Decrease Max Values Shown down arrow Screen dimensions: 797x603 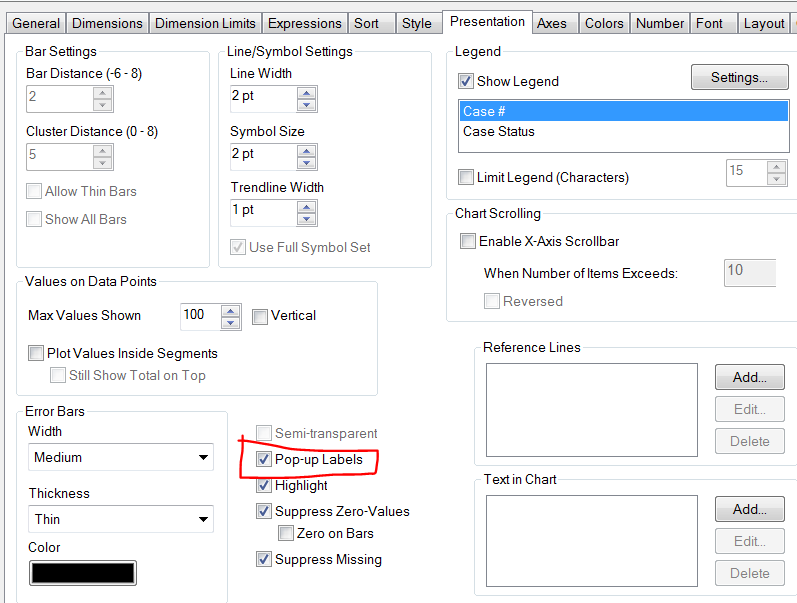(231, 323)
